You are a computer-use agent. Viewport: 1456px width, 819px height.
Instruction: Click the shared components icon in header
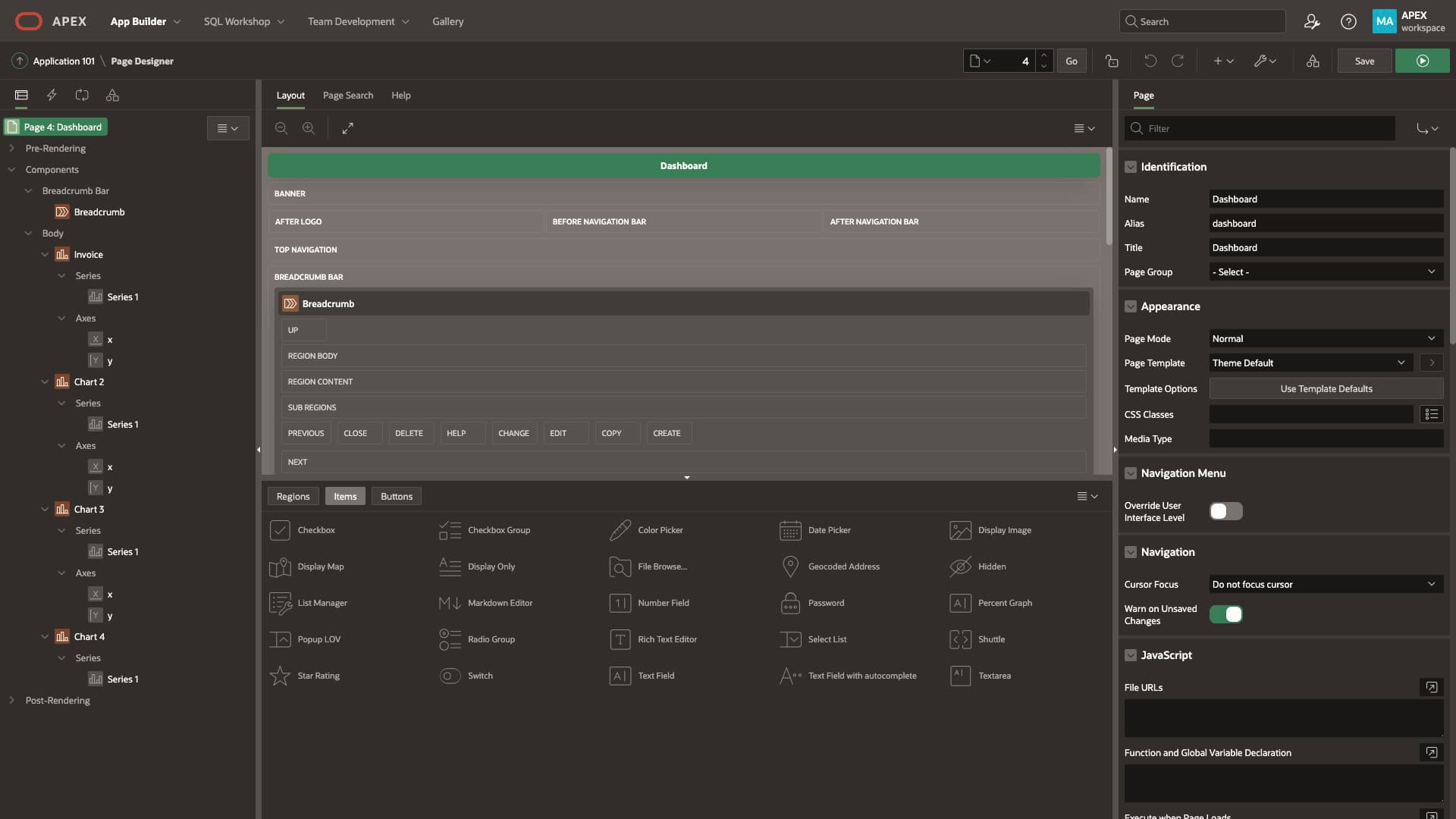(x=1312, y=61)
